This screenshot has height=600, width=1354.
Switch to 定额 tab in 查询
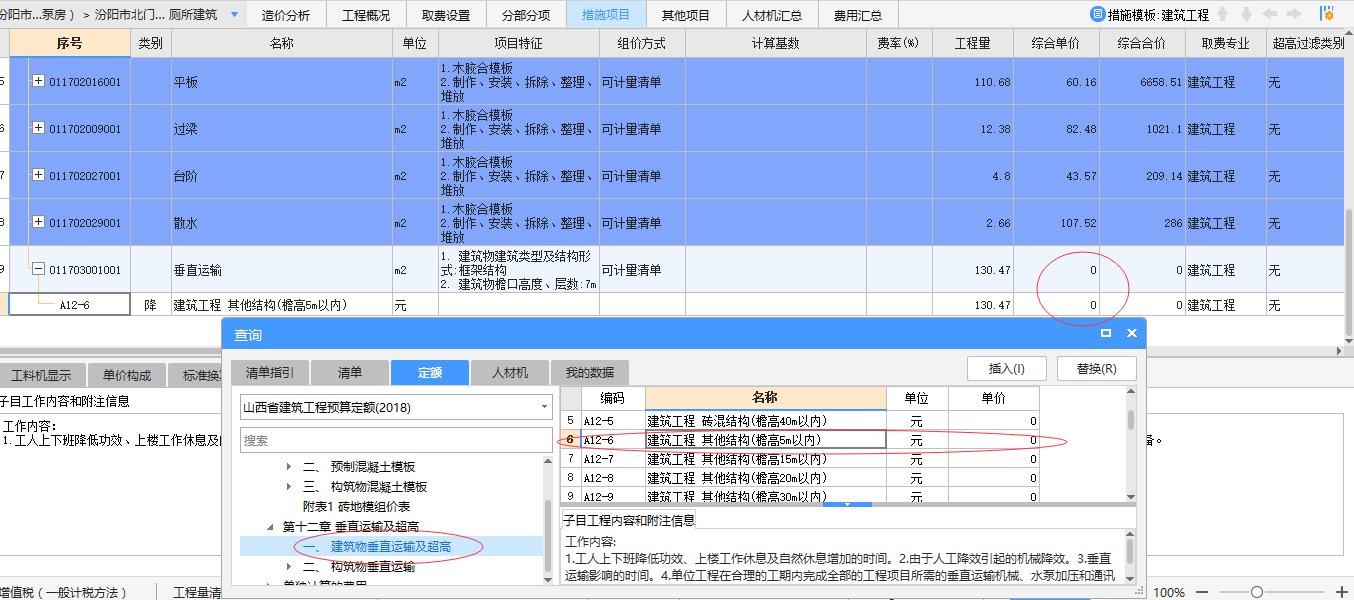430,373
